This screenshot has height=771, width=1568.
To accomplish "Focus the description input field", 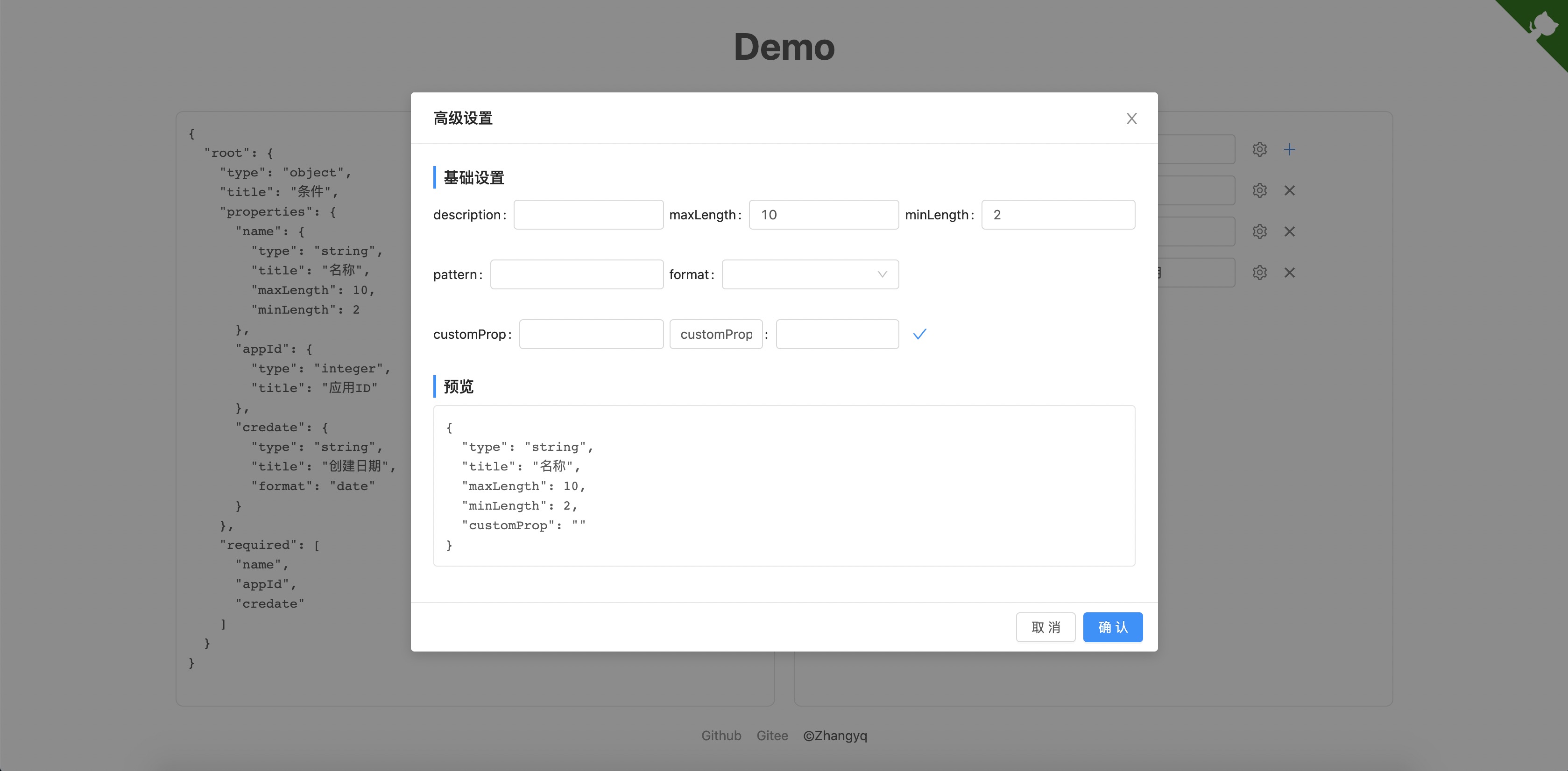I will [588, 215].
